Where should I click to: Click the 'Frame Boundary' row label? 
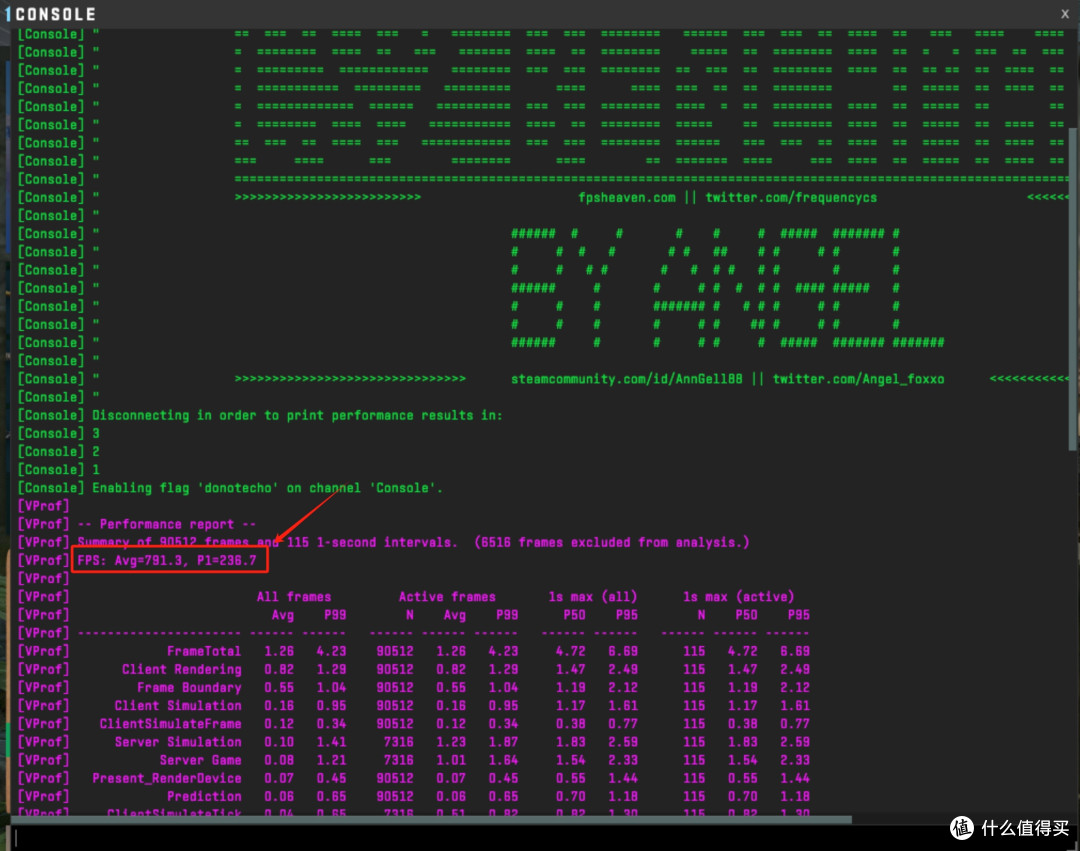point(189,687)
